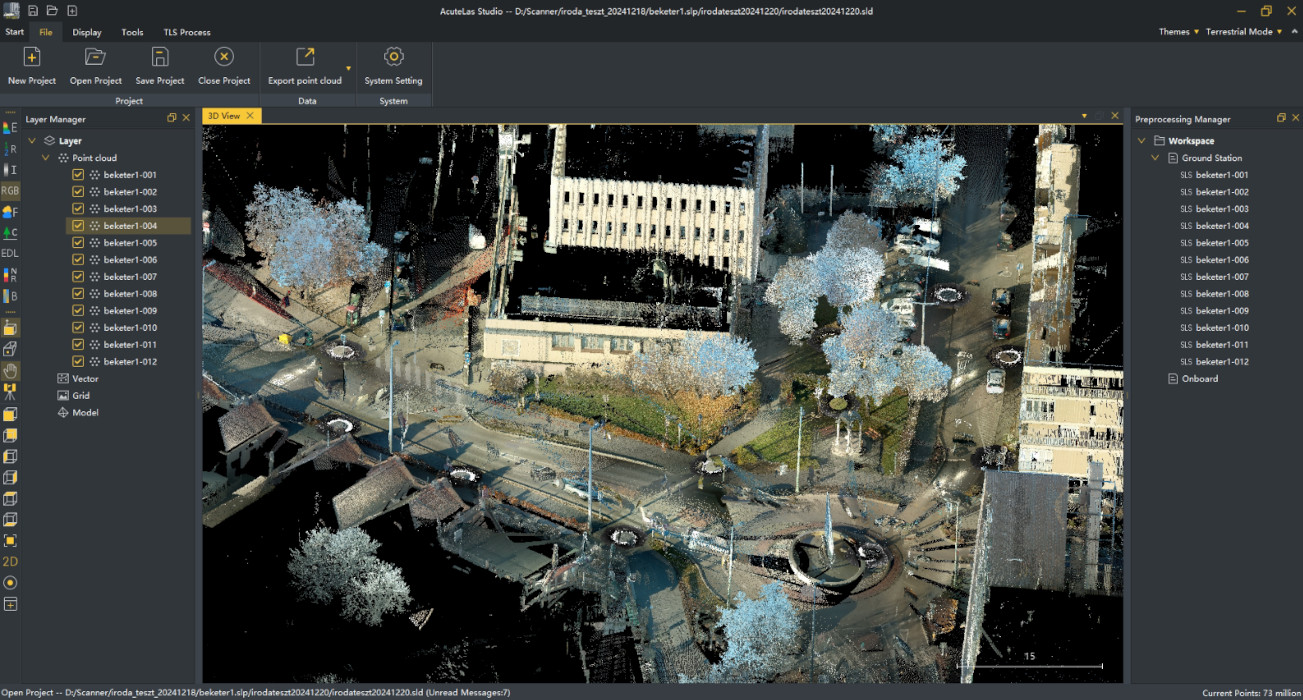Click the Close Project icon

pos(224,58)
